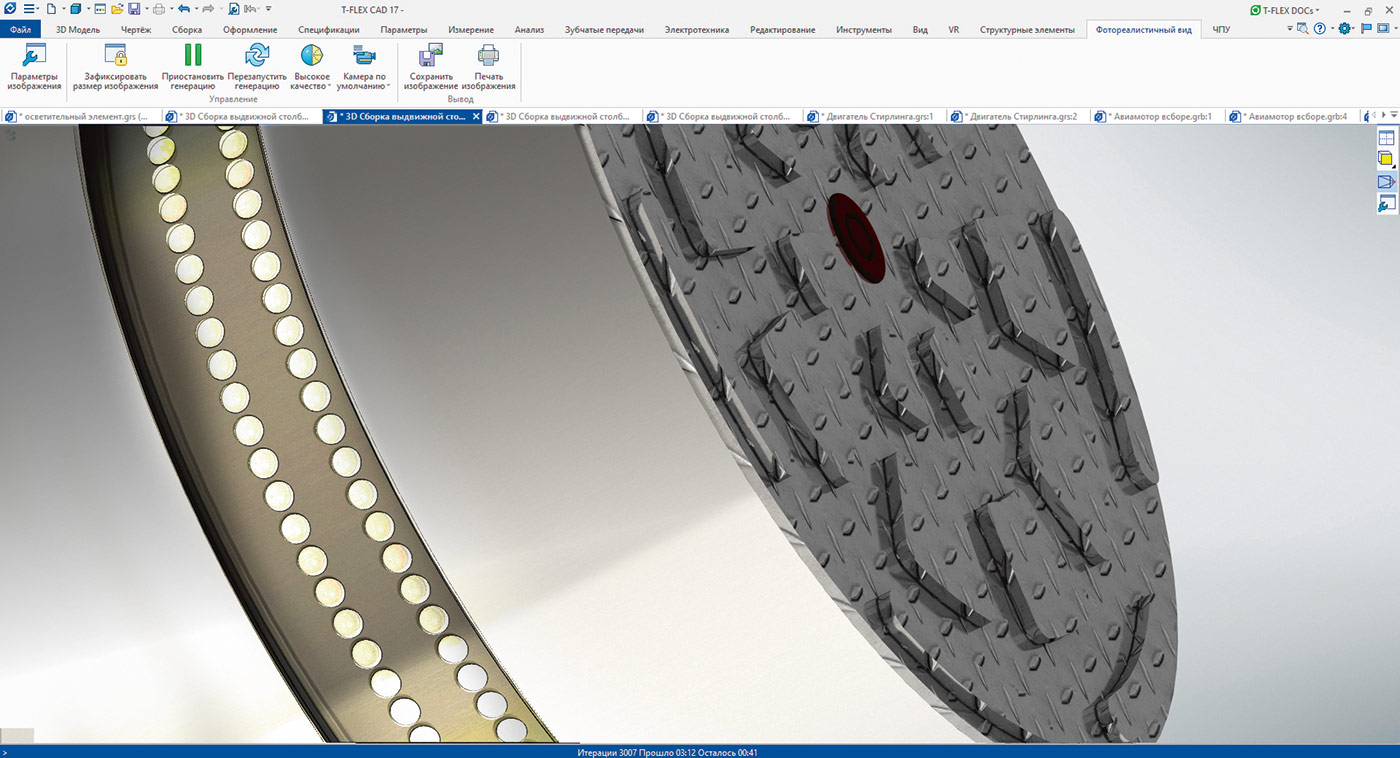This screenshot has height=758, width=1400.
Task: Switch to the Анализ ribbon tab
Action: click(x=529, y=30)
